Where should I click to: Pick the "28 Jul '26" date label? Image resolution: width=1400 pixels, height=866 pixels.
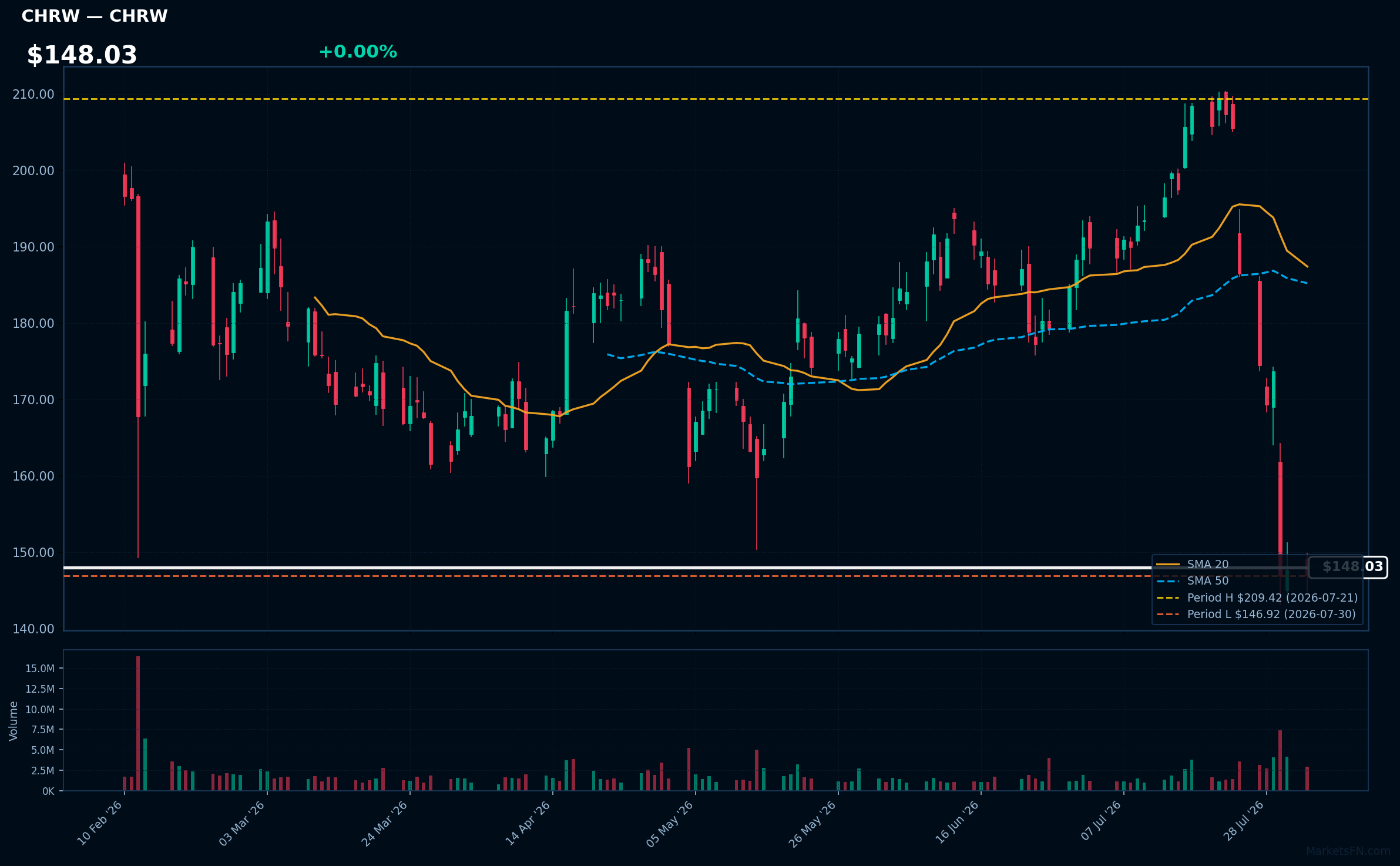point(1243,821)
